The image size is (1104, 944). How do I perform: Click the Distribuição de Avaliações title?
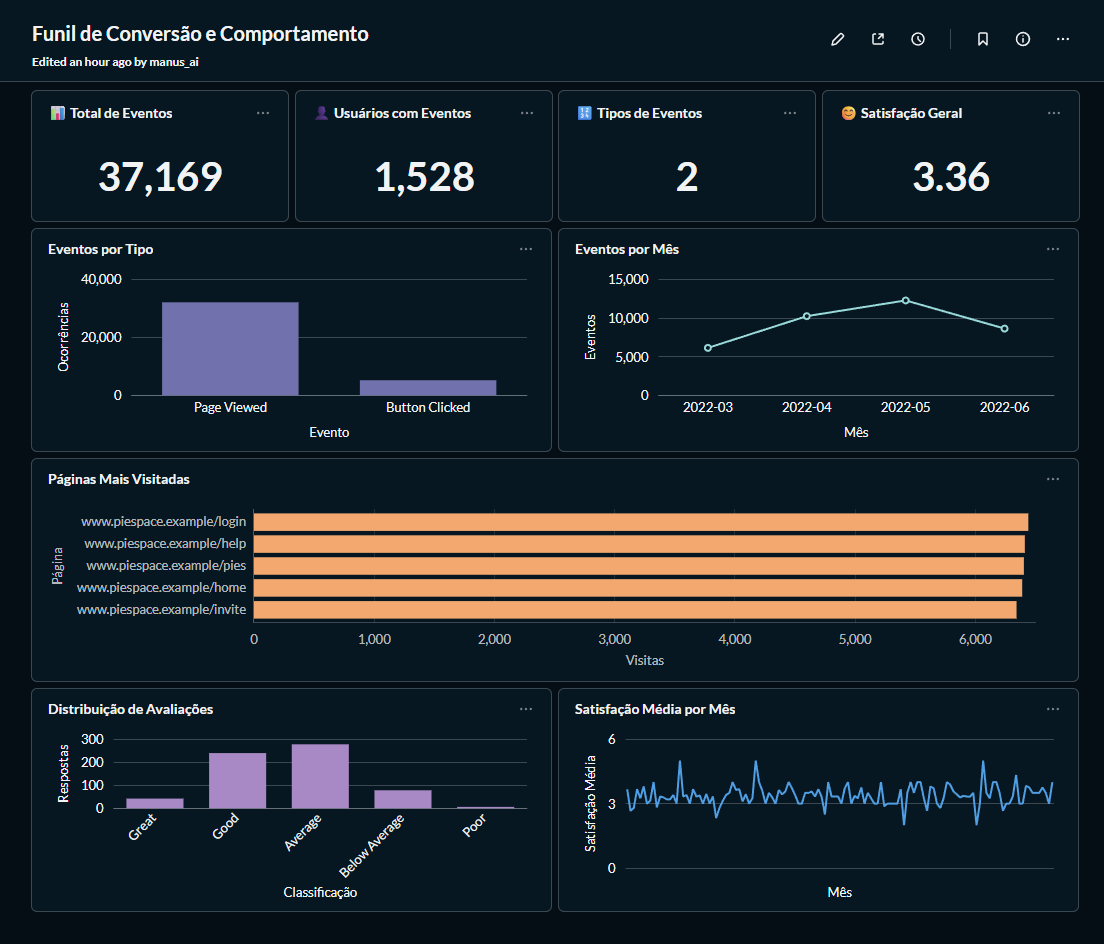coord(131,709)
